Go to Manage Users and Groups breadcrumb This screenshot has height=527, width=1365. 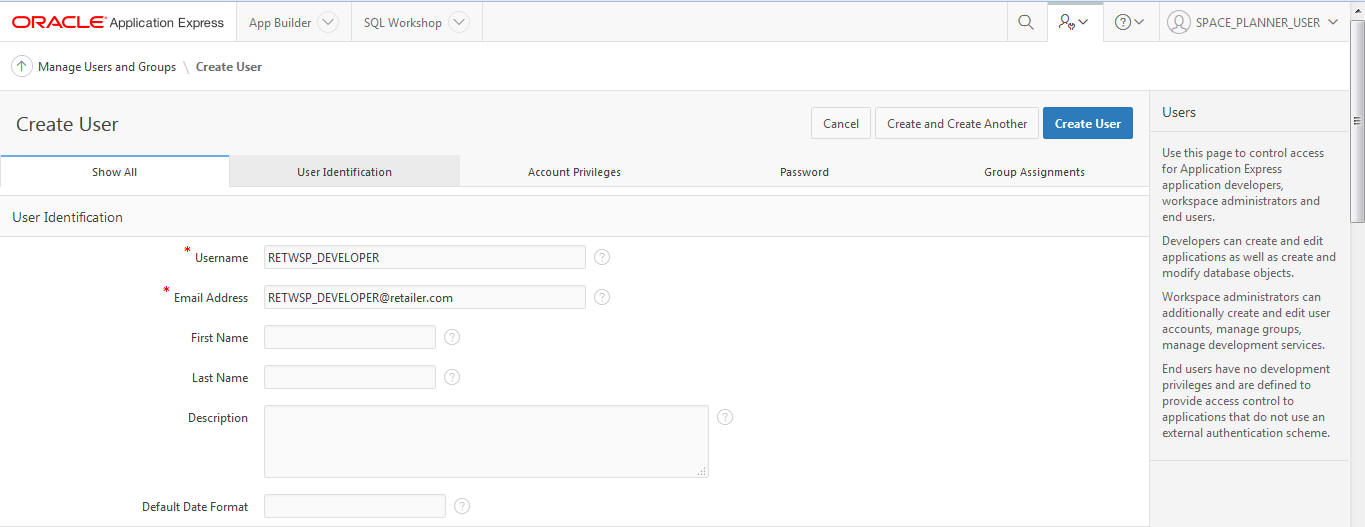tap(107, 67)
